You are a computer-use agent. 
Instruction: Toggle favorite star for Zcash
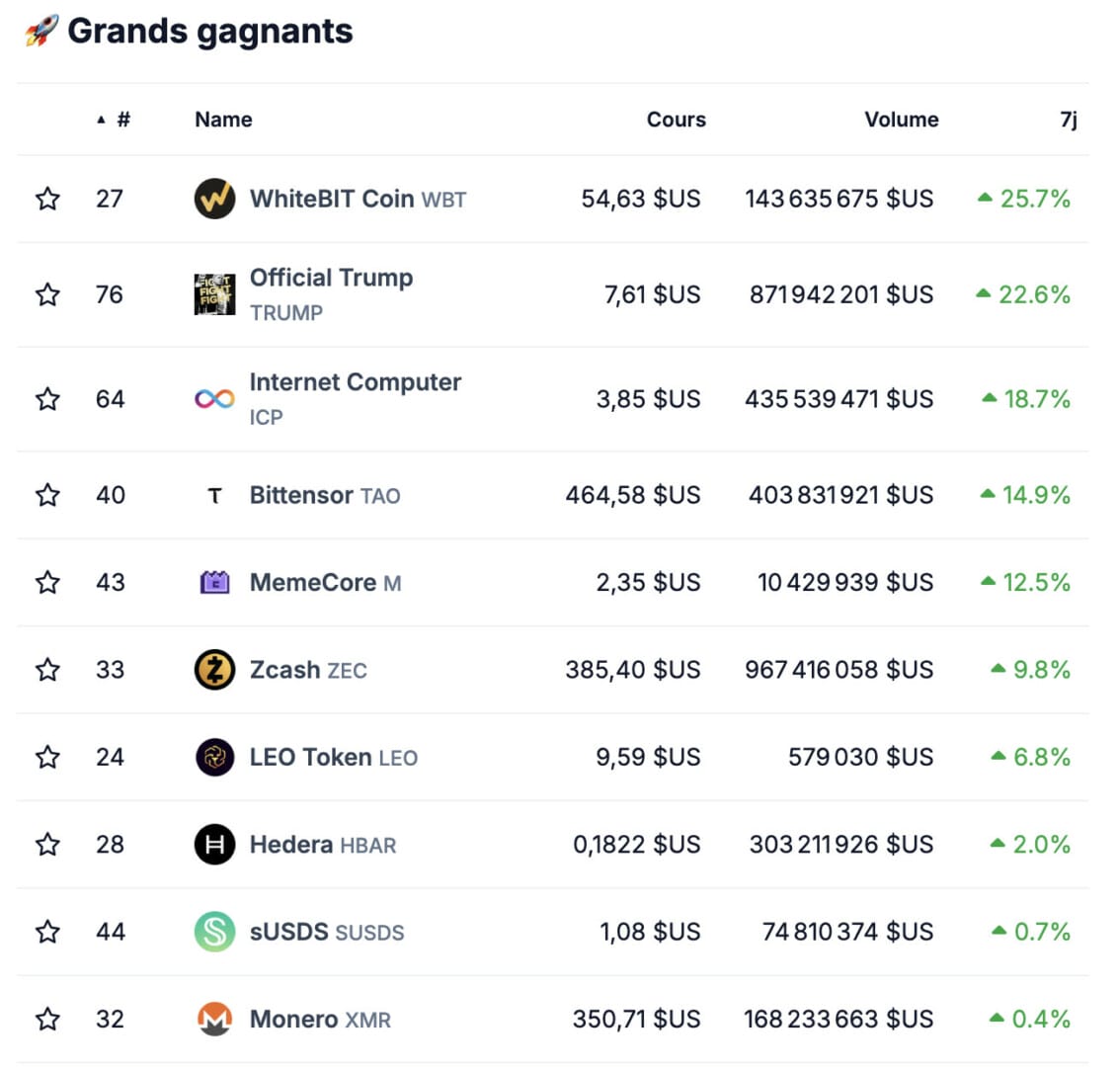[47, 670]
